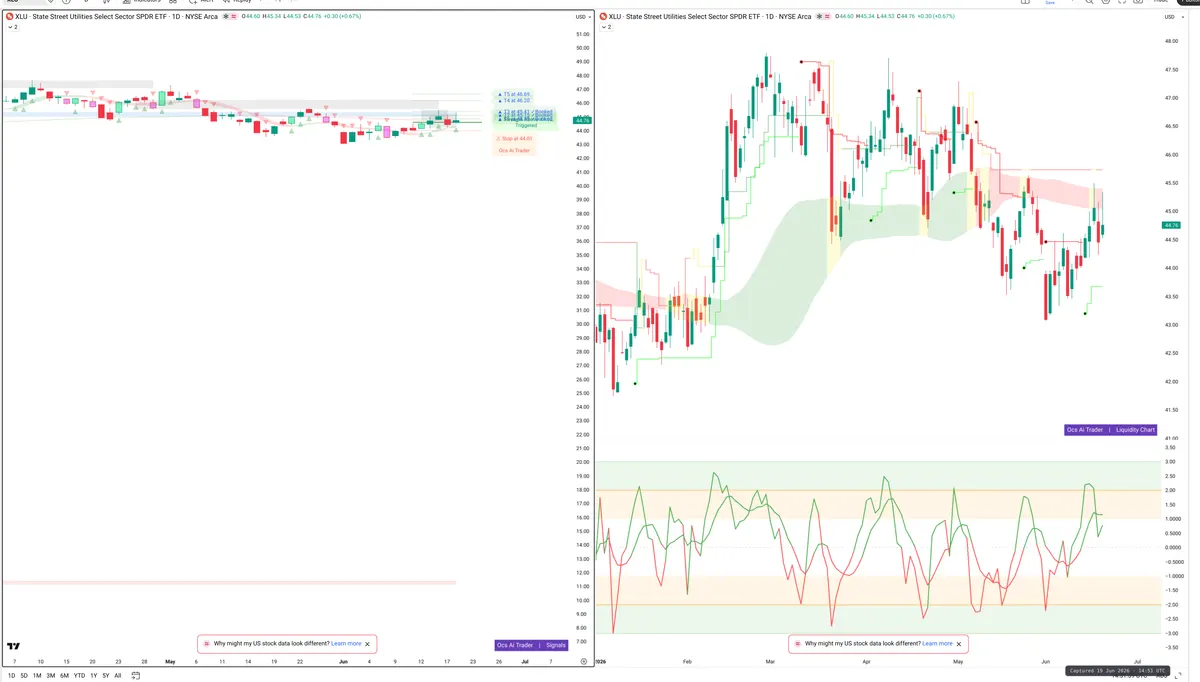The image size is (1200, 682).
Task: Click the 'T4 at 46.20' target label
Action: coord(514,101)
